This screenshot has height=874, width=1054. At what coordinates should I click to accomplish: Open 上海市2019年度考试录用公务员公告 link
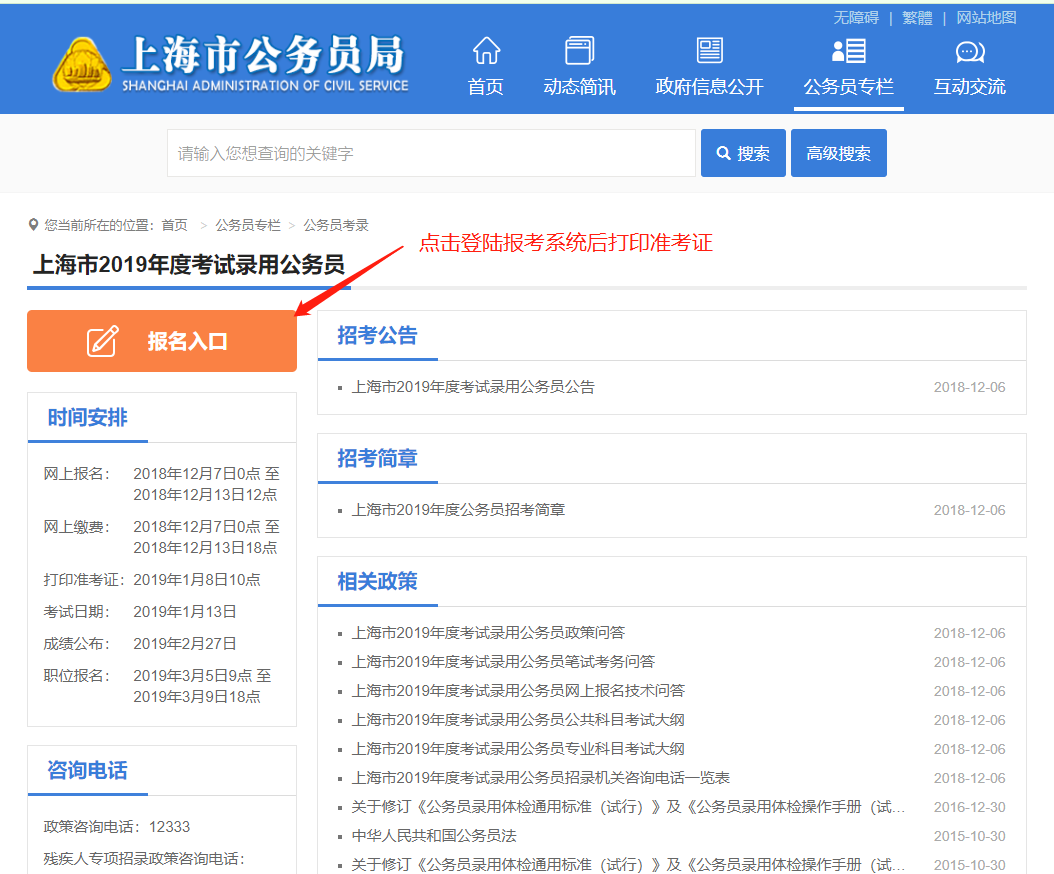click(473, 387)
